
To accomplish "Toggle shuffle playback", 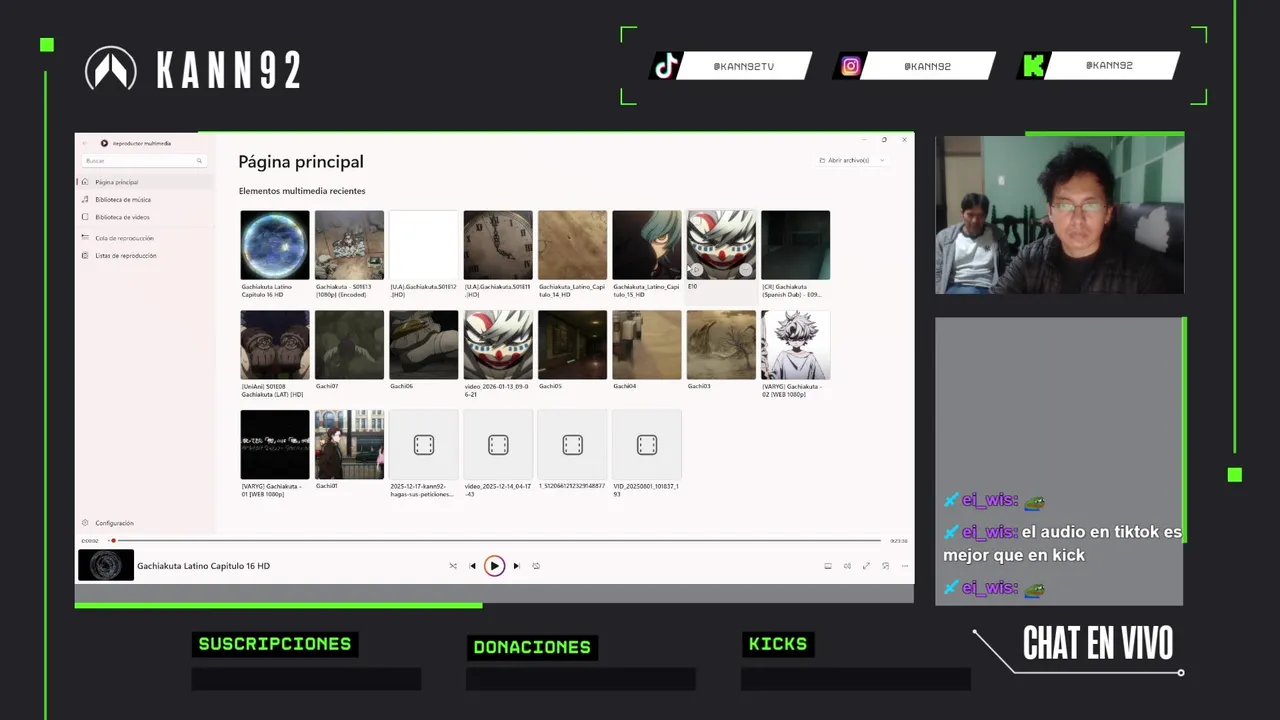I will point(453,566).
